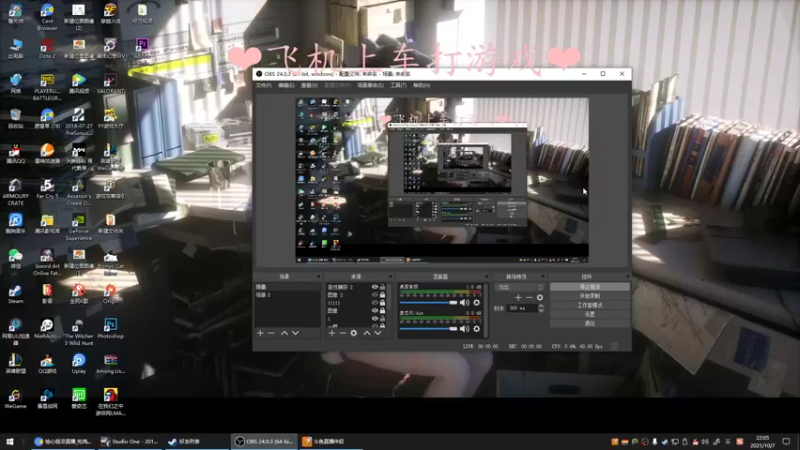
Task: Open The Witcher 3 desktop shortcut
Action: pyautogui.click(x=79, y=332)
